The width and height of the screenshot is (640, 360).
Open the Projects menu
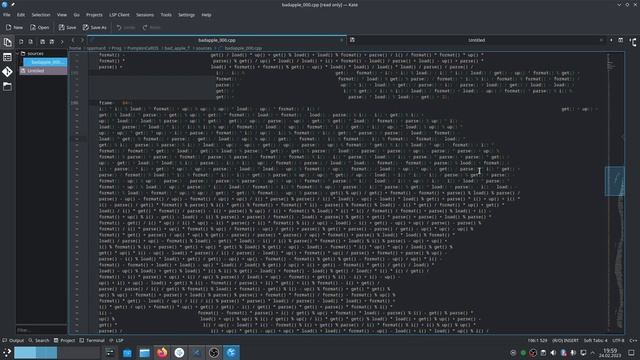click(x=94, y=15)
